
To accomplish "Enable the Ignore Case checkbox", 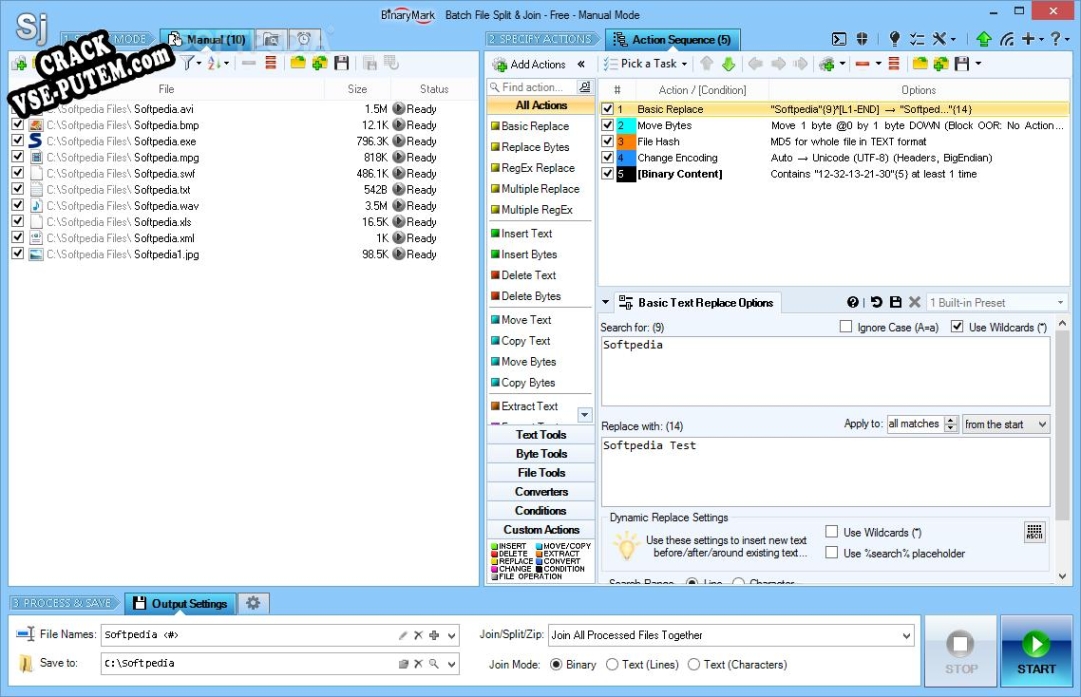I will (846, 327).
